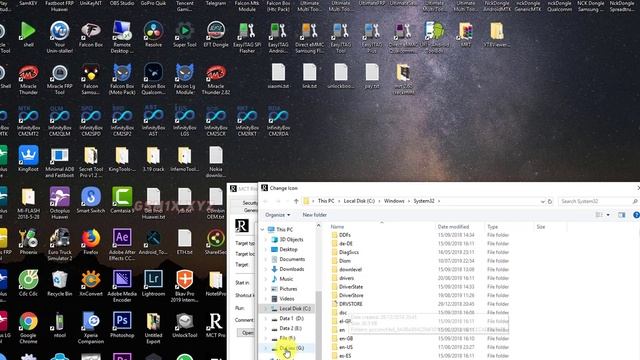The width and height of the screenshot is (640, 360).
Task: Open the Miracle Thunder 2.82 icon
Action: pos(216,79)
